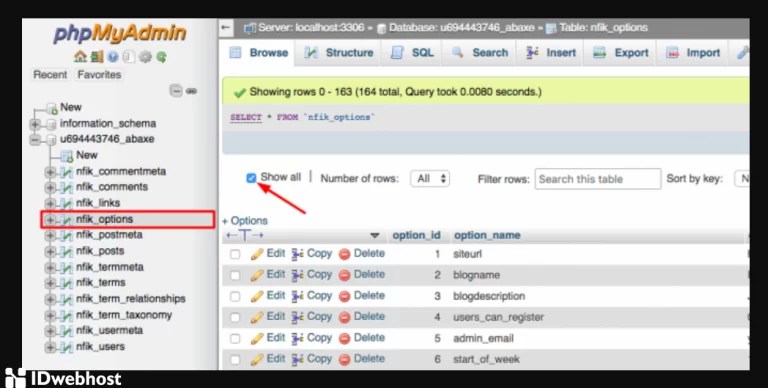Click the nfik_terms table icon
This screenshot has height=388, width=768.
coord(67,283)
